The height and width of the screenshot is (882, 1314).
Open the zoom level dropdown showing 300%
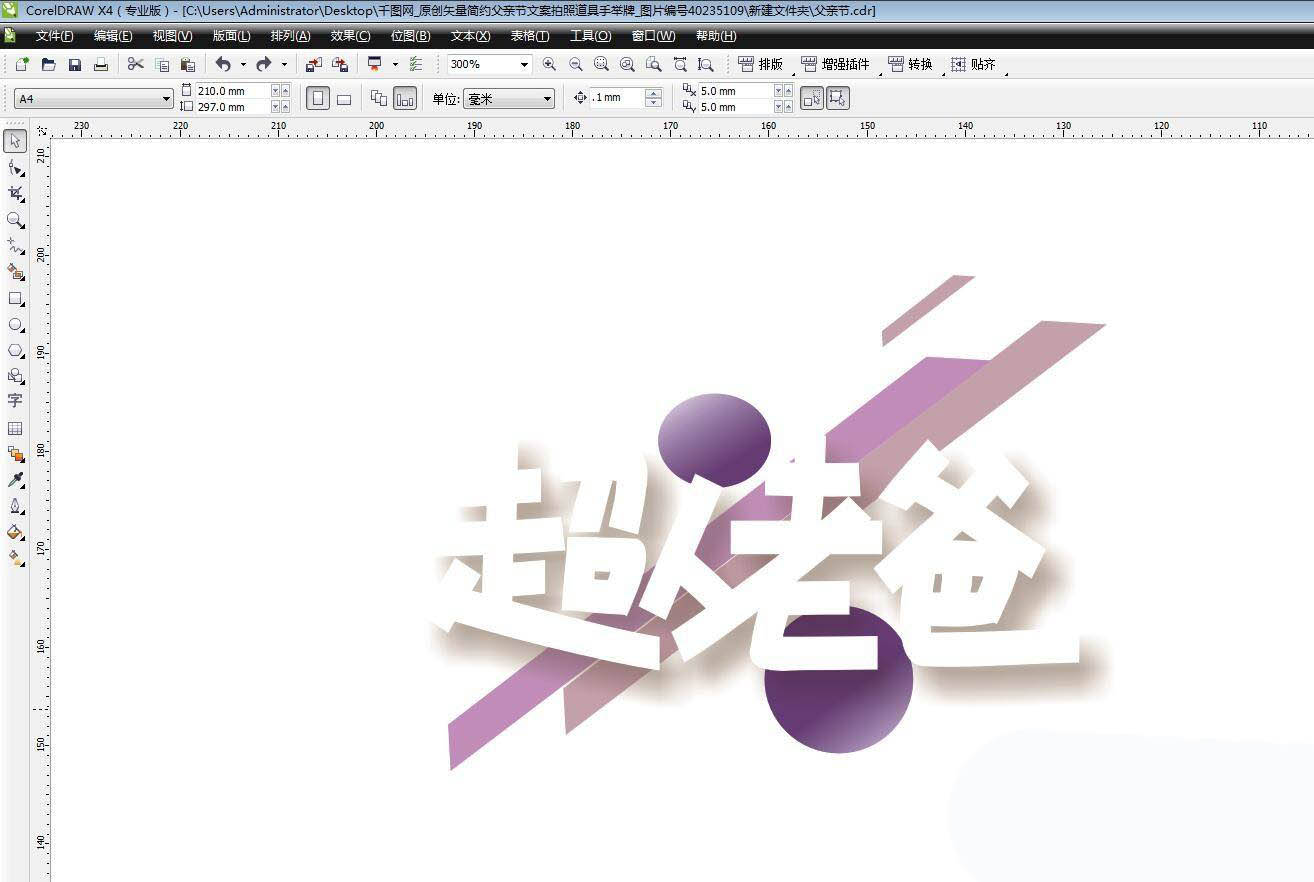[526, 64]
